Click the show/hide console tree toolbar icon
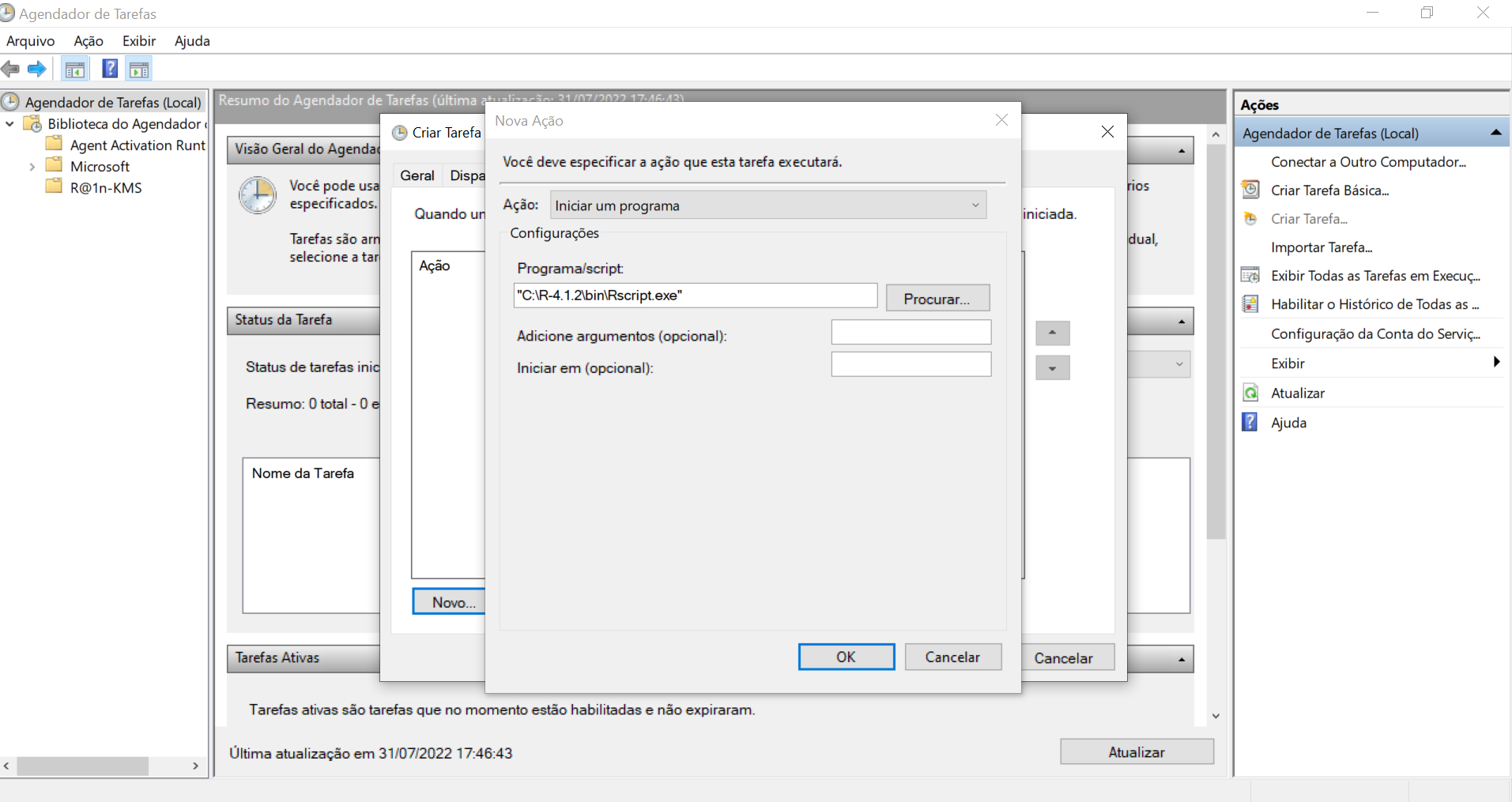This screenshot has height=802, width=1512. click(x=75, y=70)
